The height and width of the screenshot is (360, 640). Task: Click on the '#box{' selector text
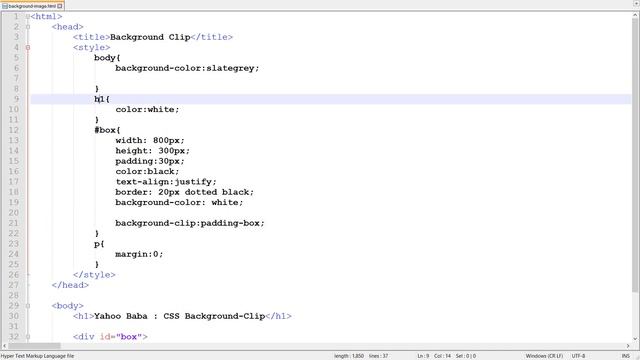[107, 130]
